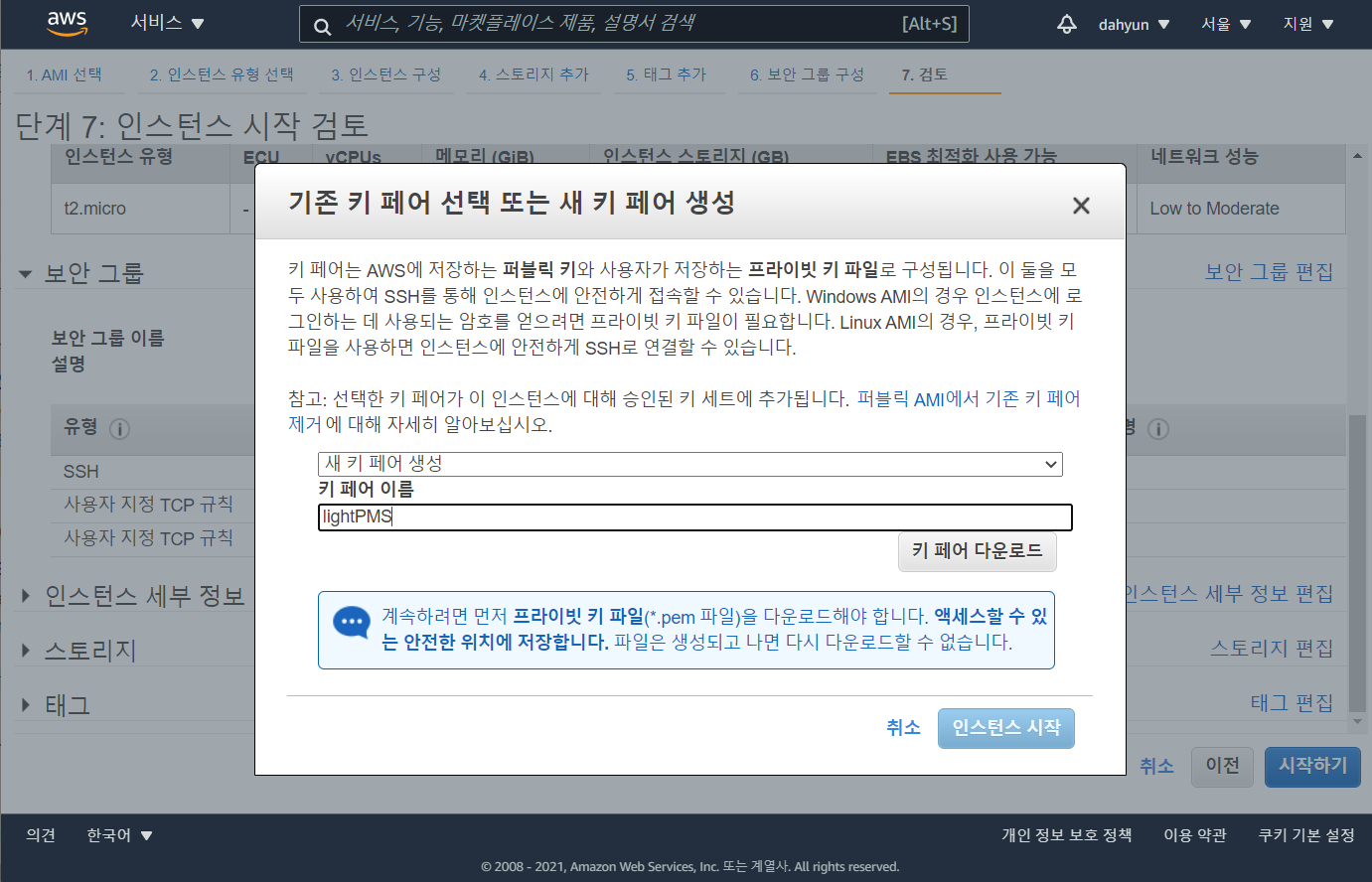The height and width of the screenshot is (882, 1372).
Task: Click 취소 in the key pair dialog
Action: pyautogui.click(x=903, y=728)
